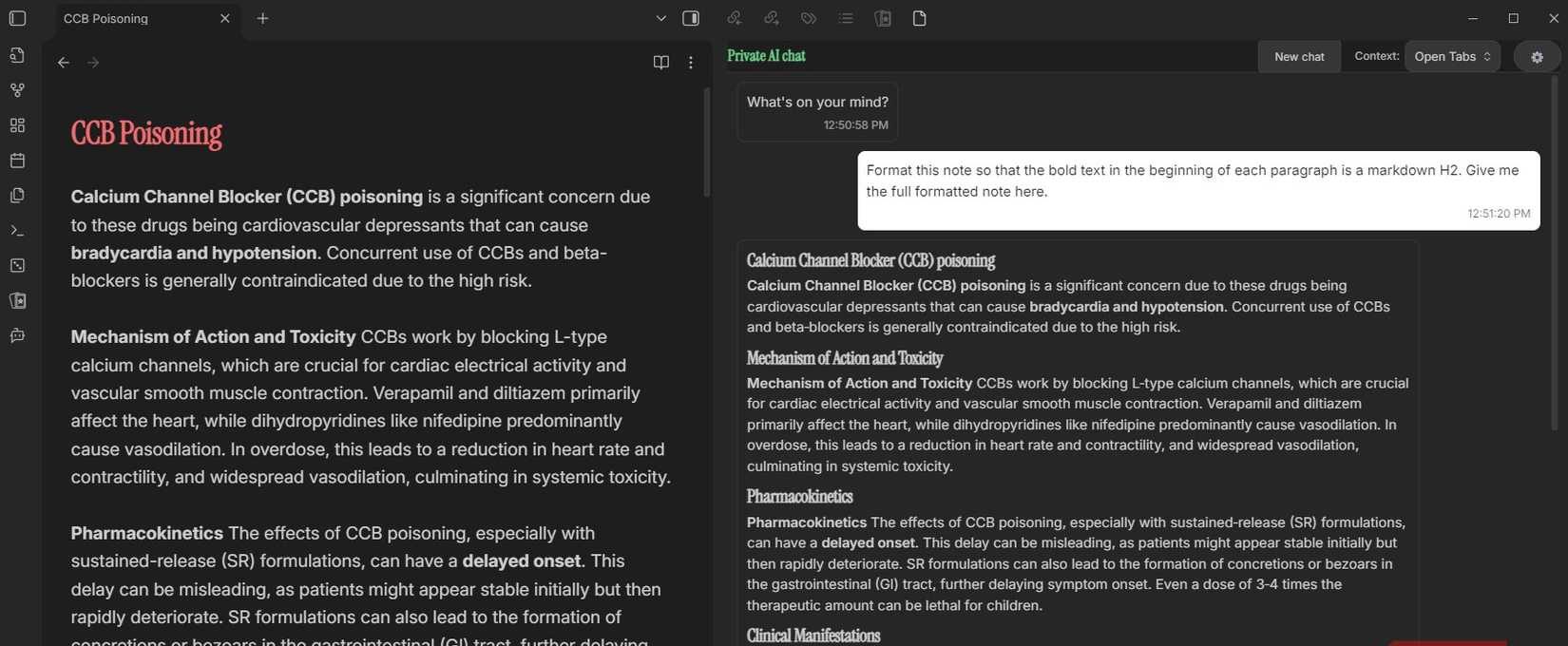The image size is (1568, 646).
Task: Start a New chat
Action: coord(1298,56)
